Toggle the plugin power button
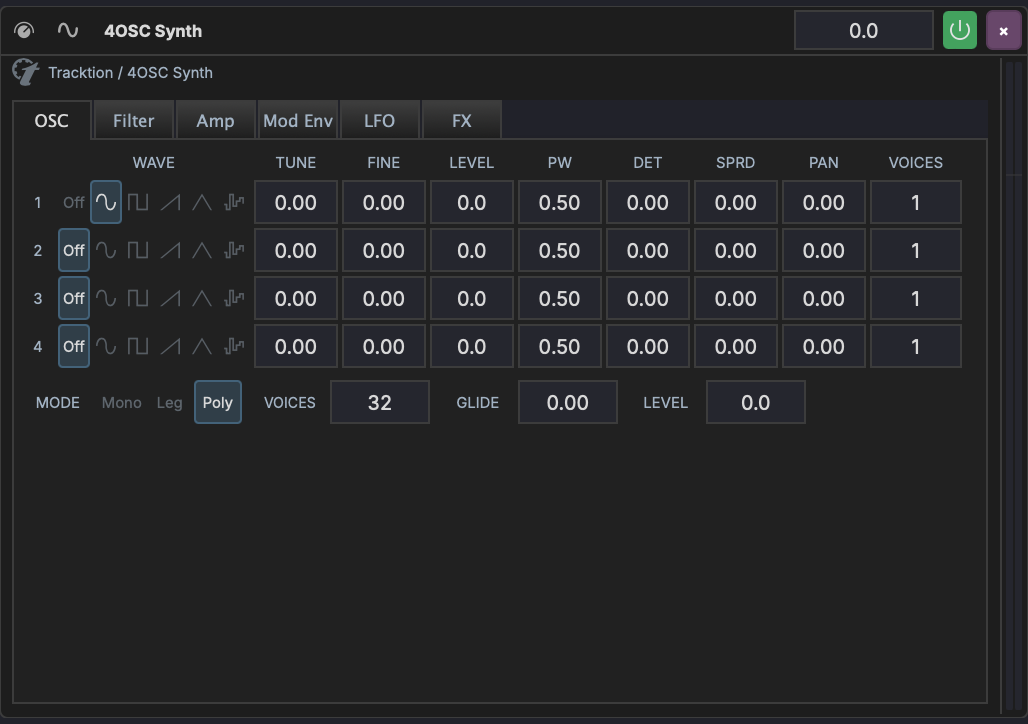Screen dimensions: 1028x724 (x=959, y=30)
